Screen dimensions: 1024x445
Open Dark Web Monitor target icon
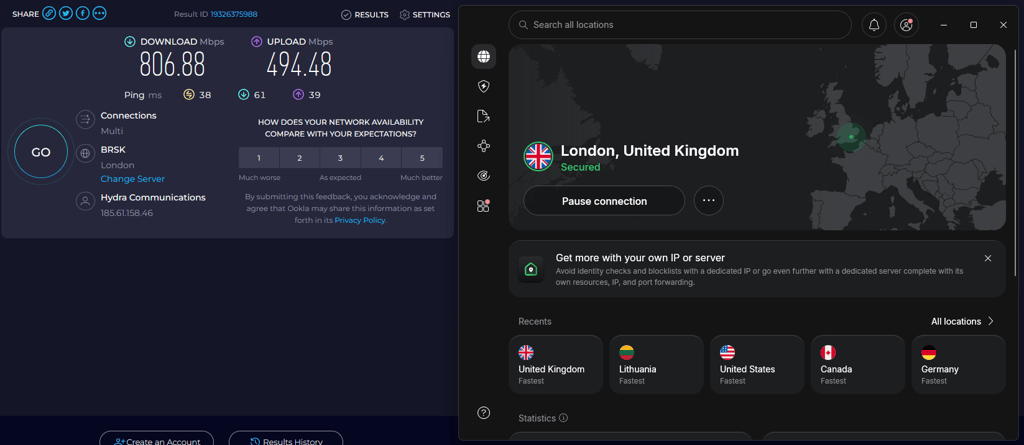483,176
